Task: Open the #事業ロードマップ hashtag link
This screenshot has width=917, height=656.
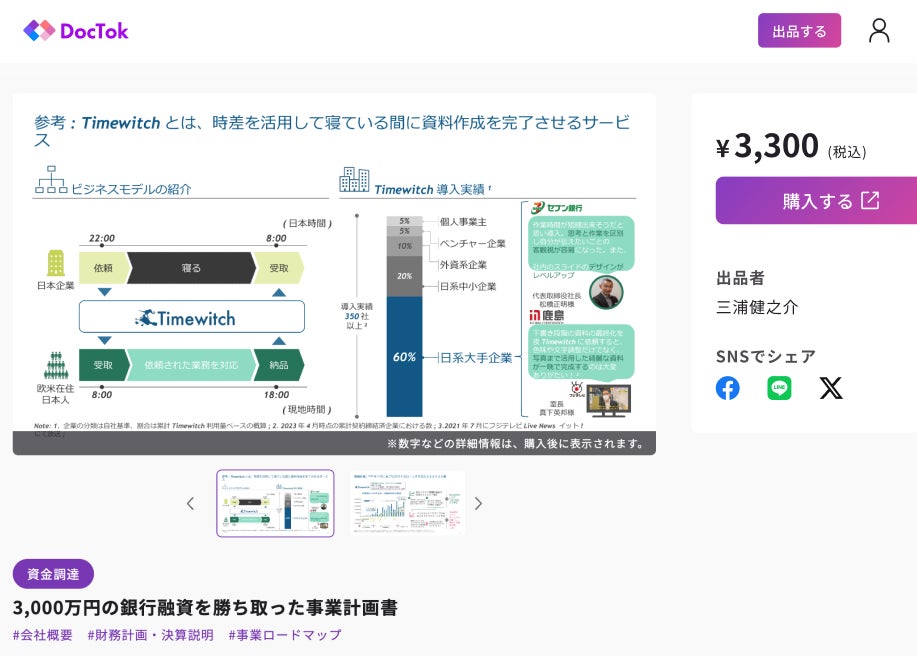Action: point(285,635)
